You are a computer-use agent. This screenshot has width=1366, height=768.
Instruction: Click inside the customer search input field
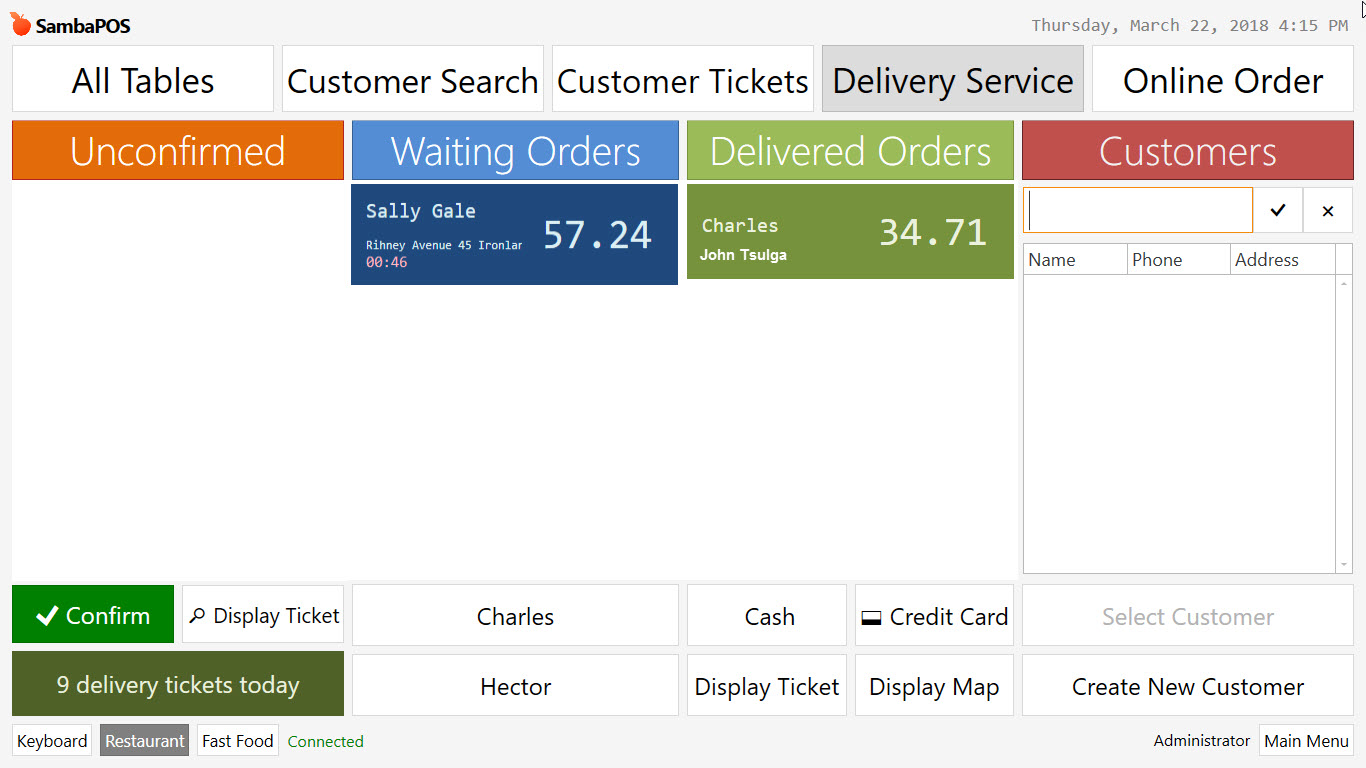[x=1138, y=210]
